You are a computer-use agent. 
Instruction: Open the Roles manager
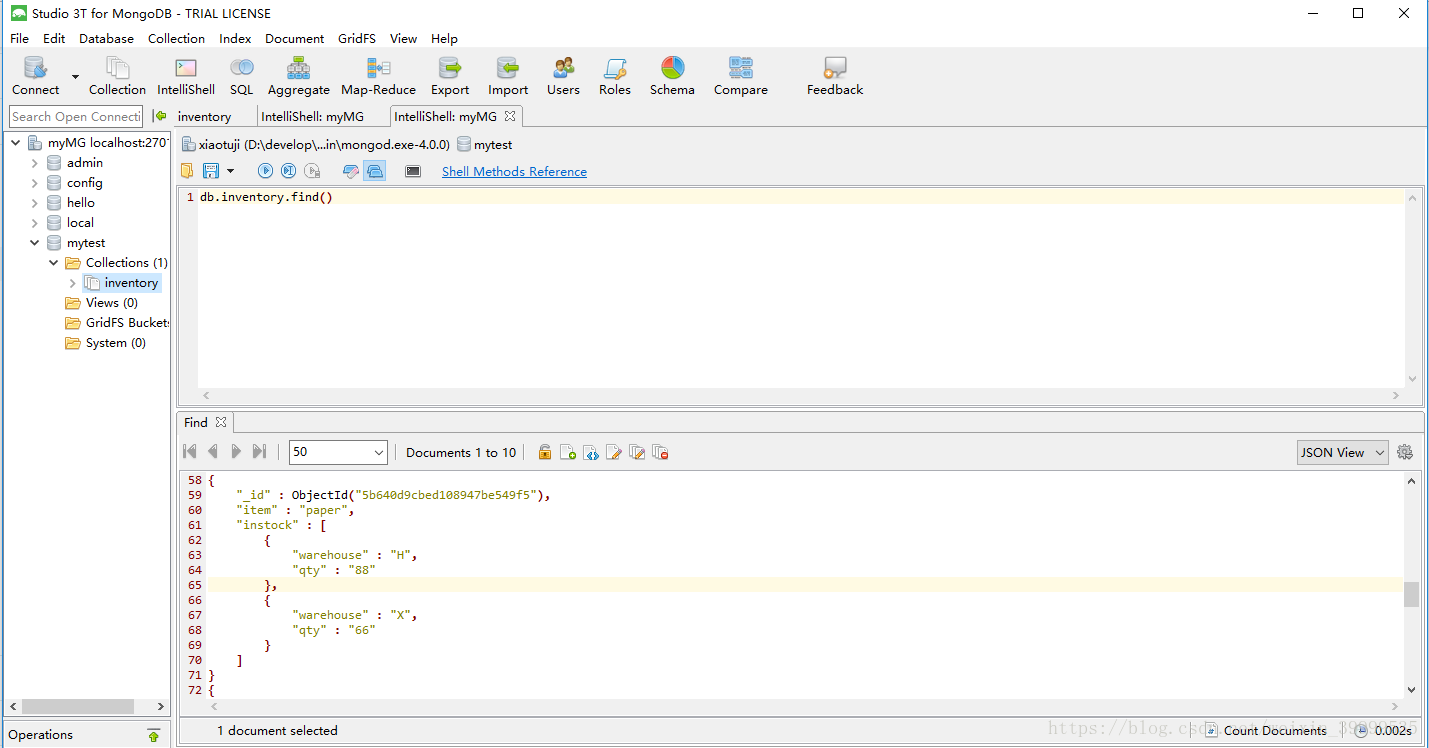615,76
